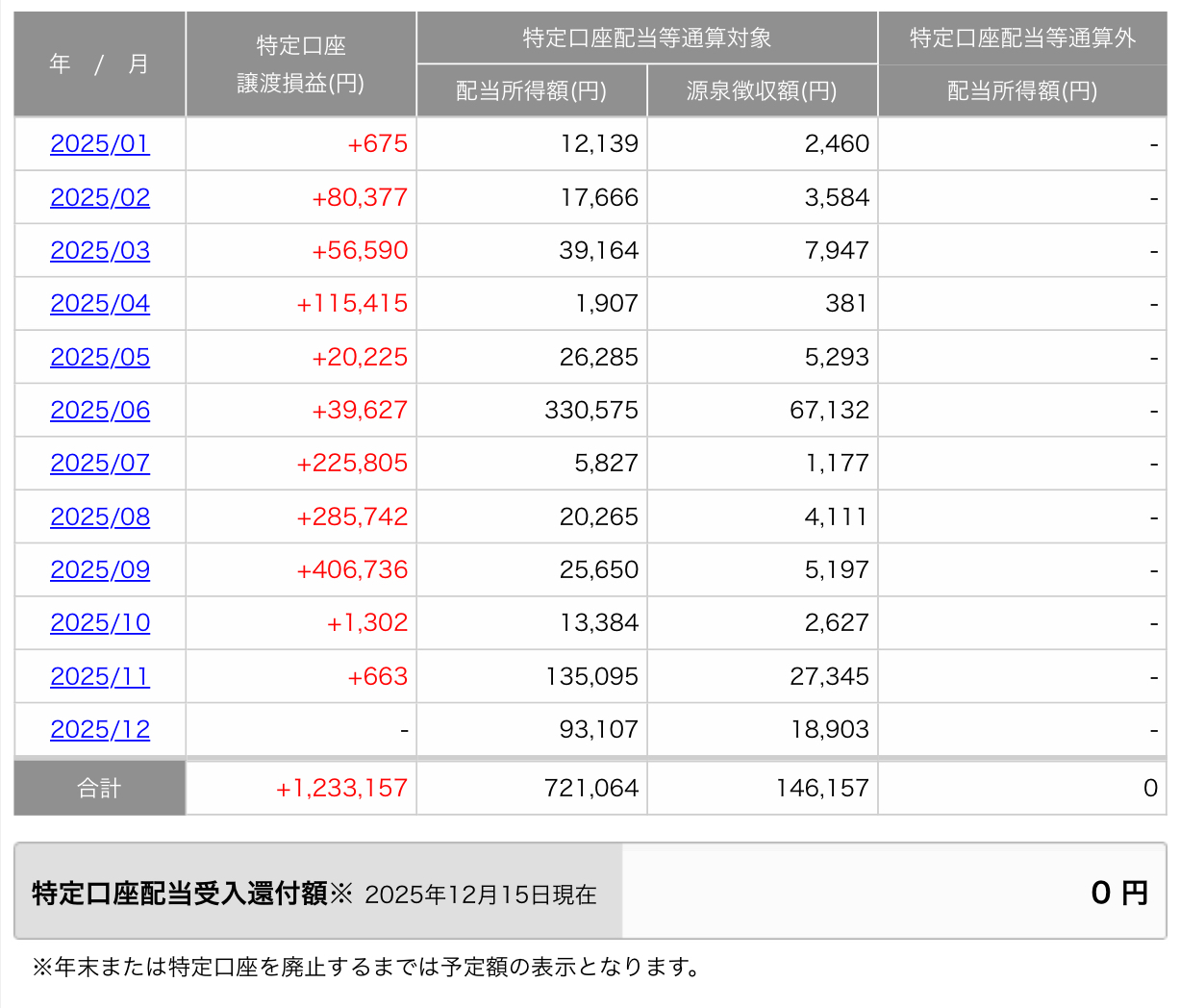Viewport: 1180px width, 1008px height.
Task: Open the 2025/03 link
Action: click(x=100, y=251)
